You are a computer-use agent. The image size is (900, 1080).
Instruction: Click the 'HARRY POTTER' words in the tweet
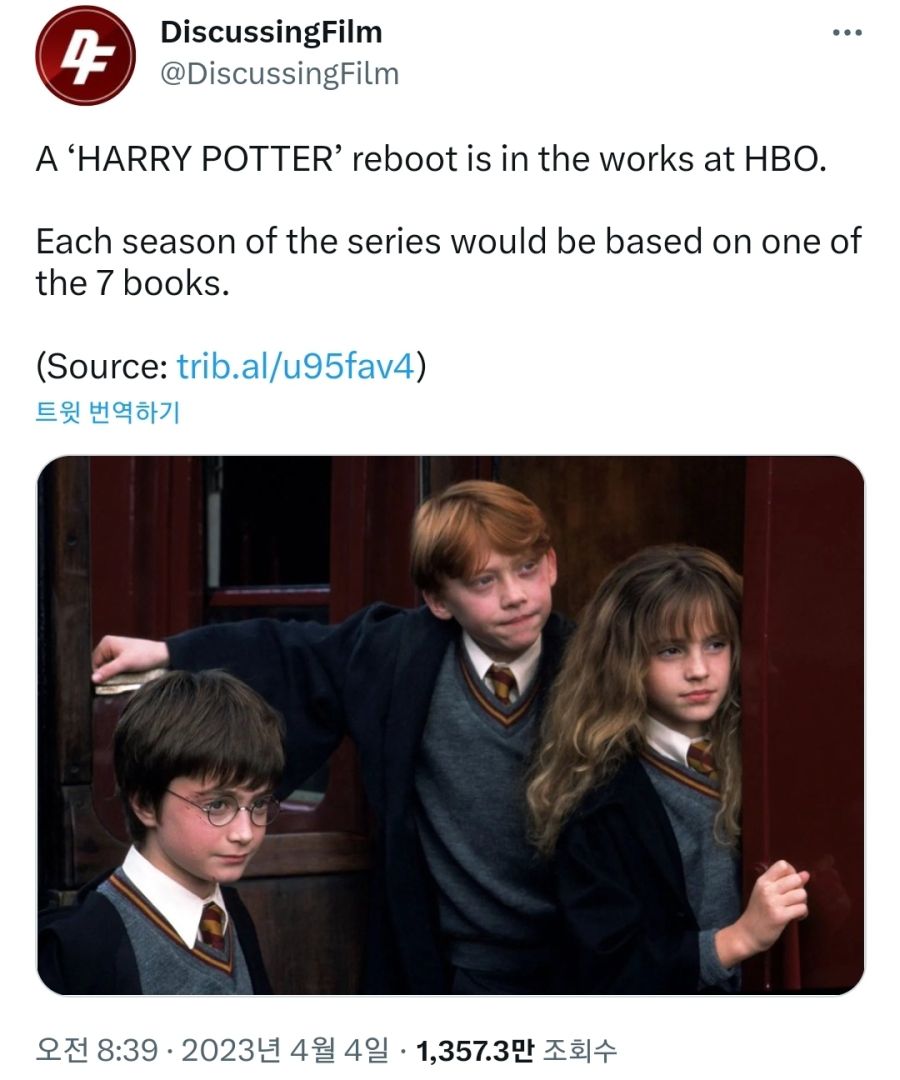[206, 159]
